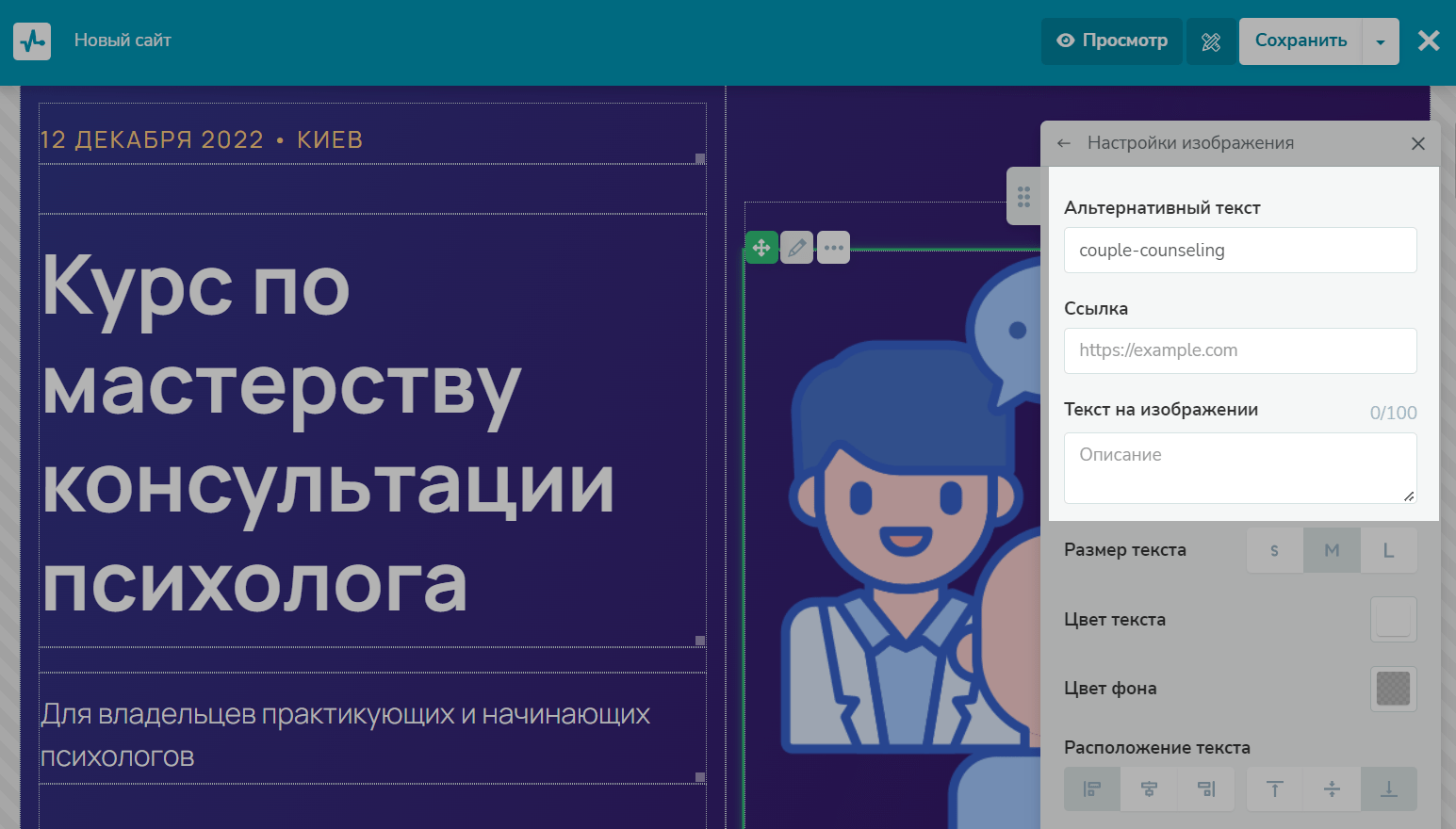1456x829 pixels.
Task: Select text size S
Action: pyautogui.click(x=1275, y=550)
